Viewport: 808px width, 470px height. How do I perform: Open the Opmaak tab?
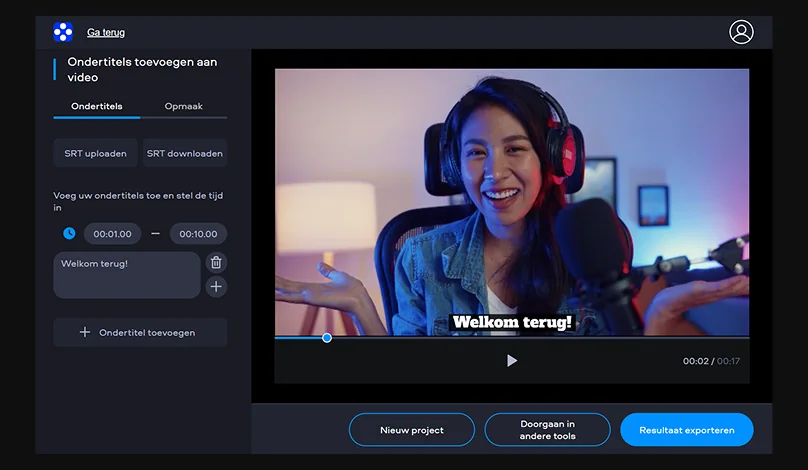tap(183, 106)
